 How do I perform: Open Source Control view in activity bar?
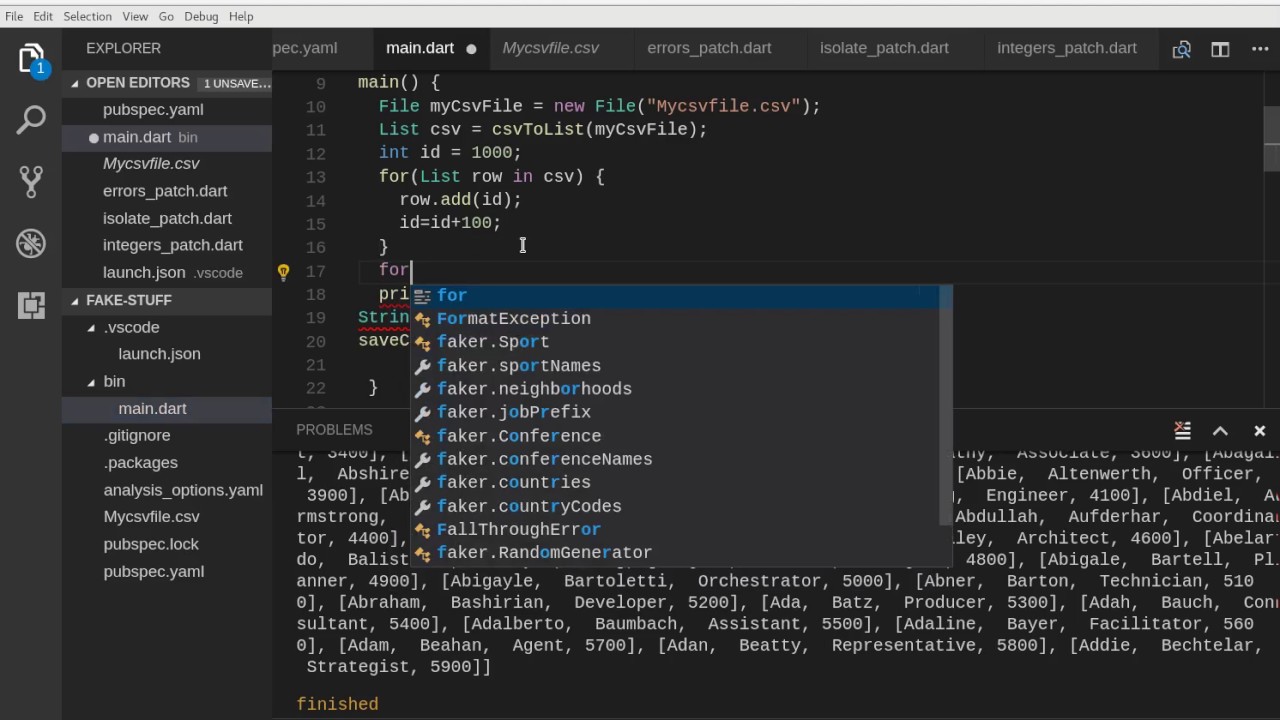coord(31,181)
